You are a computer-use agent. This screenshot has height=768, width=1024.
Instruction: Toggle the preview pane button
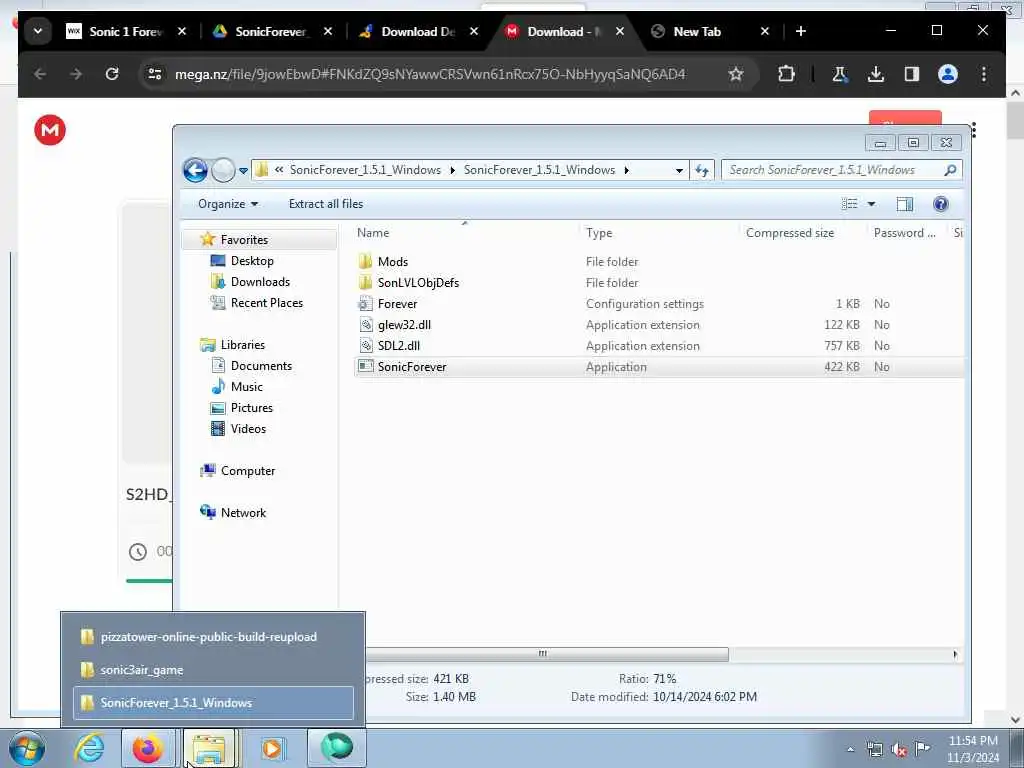coord(904,204)
